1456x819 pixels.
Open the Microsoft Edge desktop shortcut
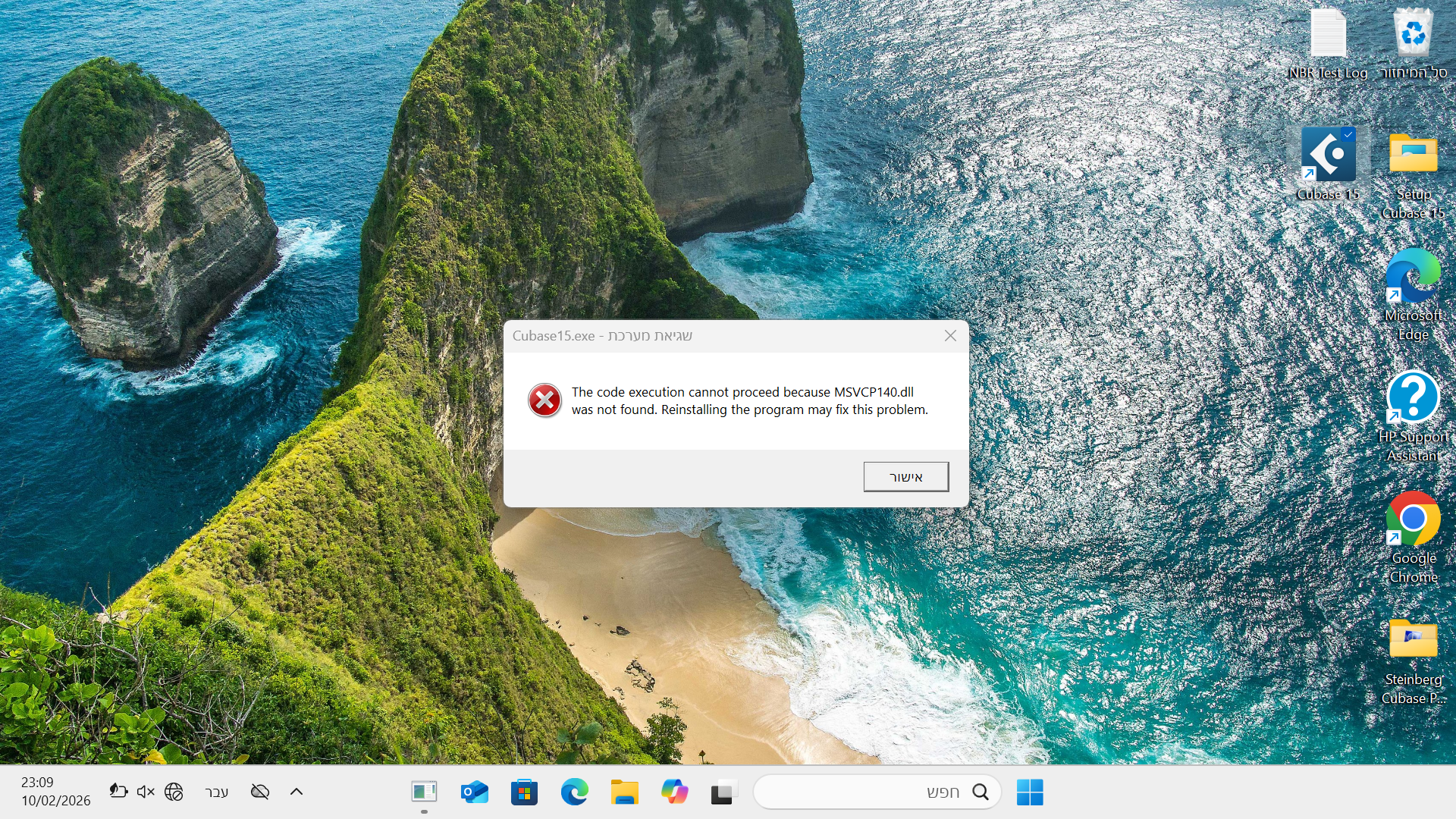click(x=1413, y=277)
